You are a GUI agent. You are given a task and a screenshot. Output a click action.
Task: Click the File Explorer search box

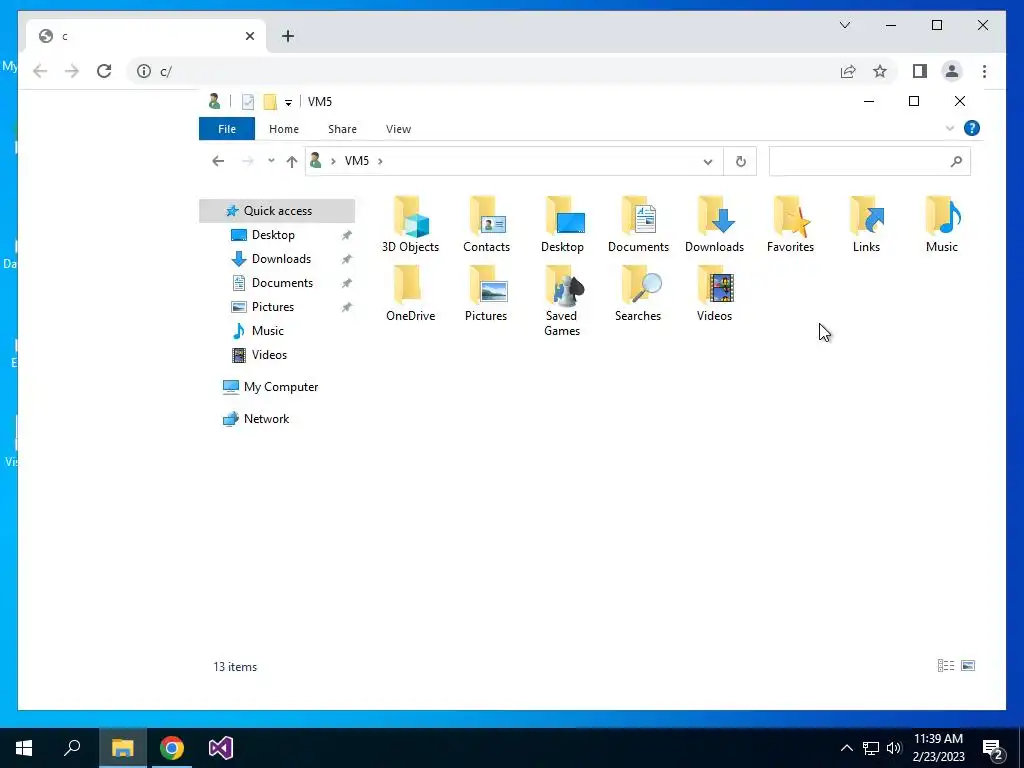[869, 161]
